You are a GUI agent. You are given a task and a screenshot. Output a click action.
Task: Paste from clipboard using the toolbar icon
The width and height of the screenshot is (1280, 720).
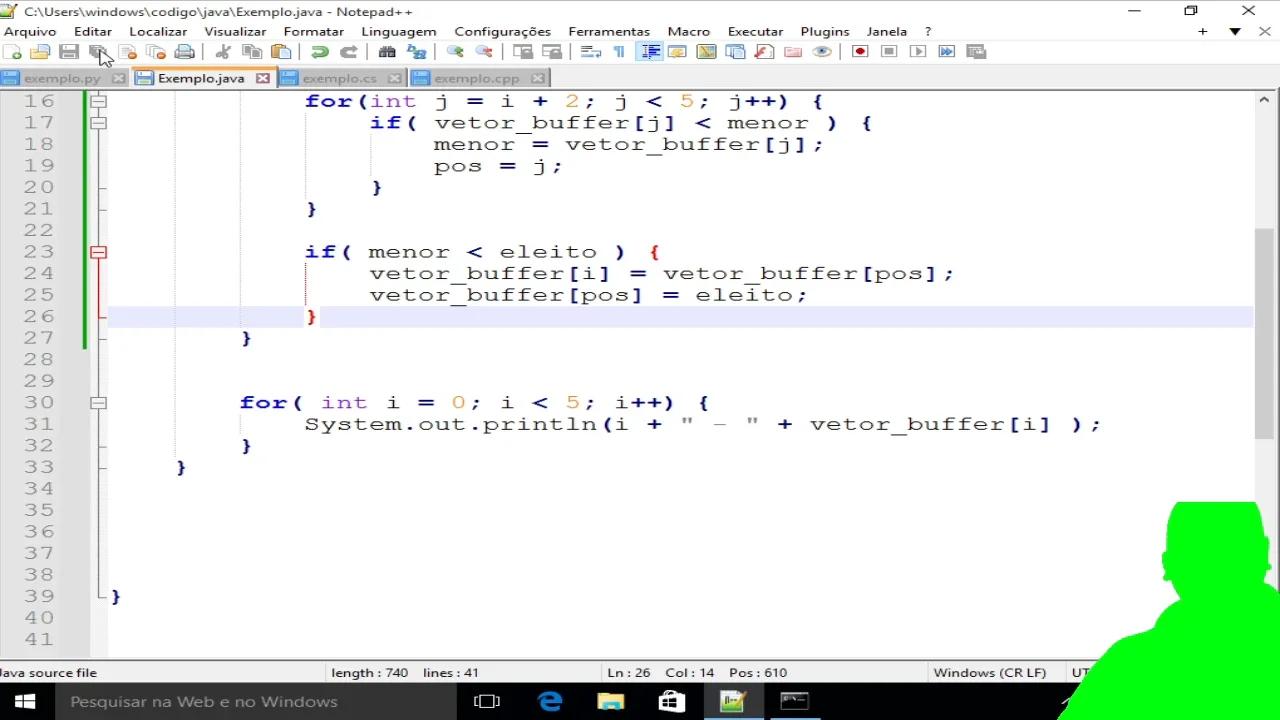tap(283, 51)
